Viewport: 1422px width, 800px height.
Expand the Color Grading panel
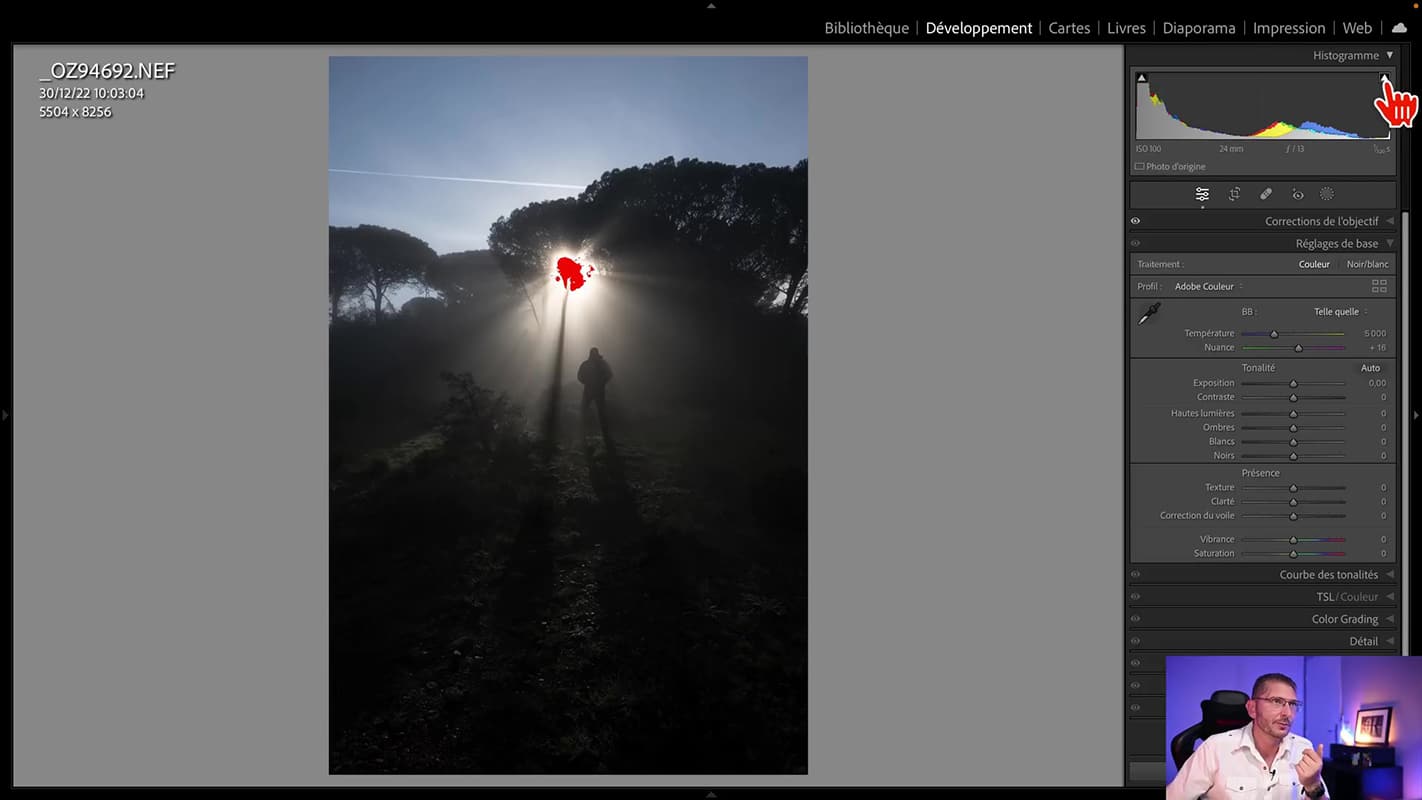tap(1389, 619)
